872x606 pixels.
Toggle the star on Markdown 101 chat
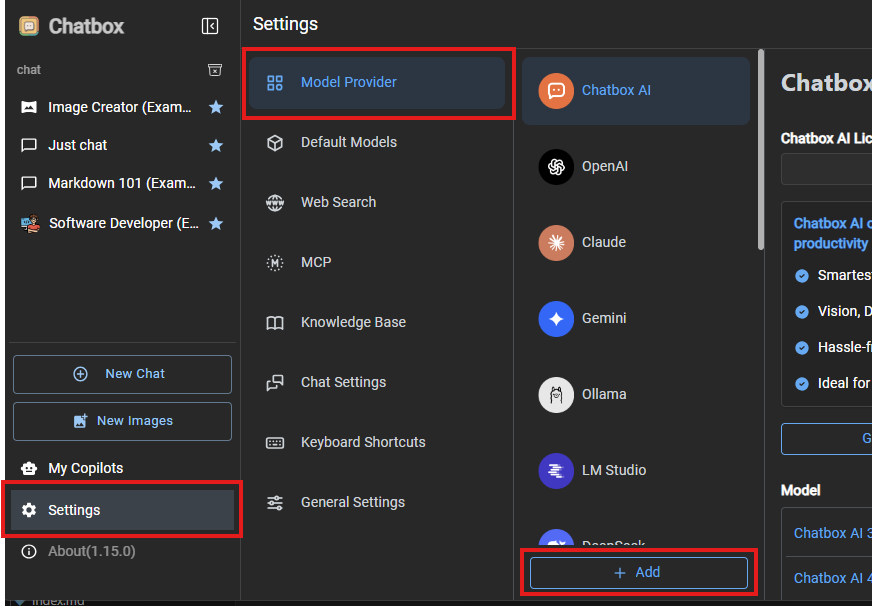coord(216,183)
